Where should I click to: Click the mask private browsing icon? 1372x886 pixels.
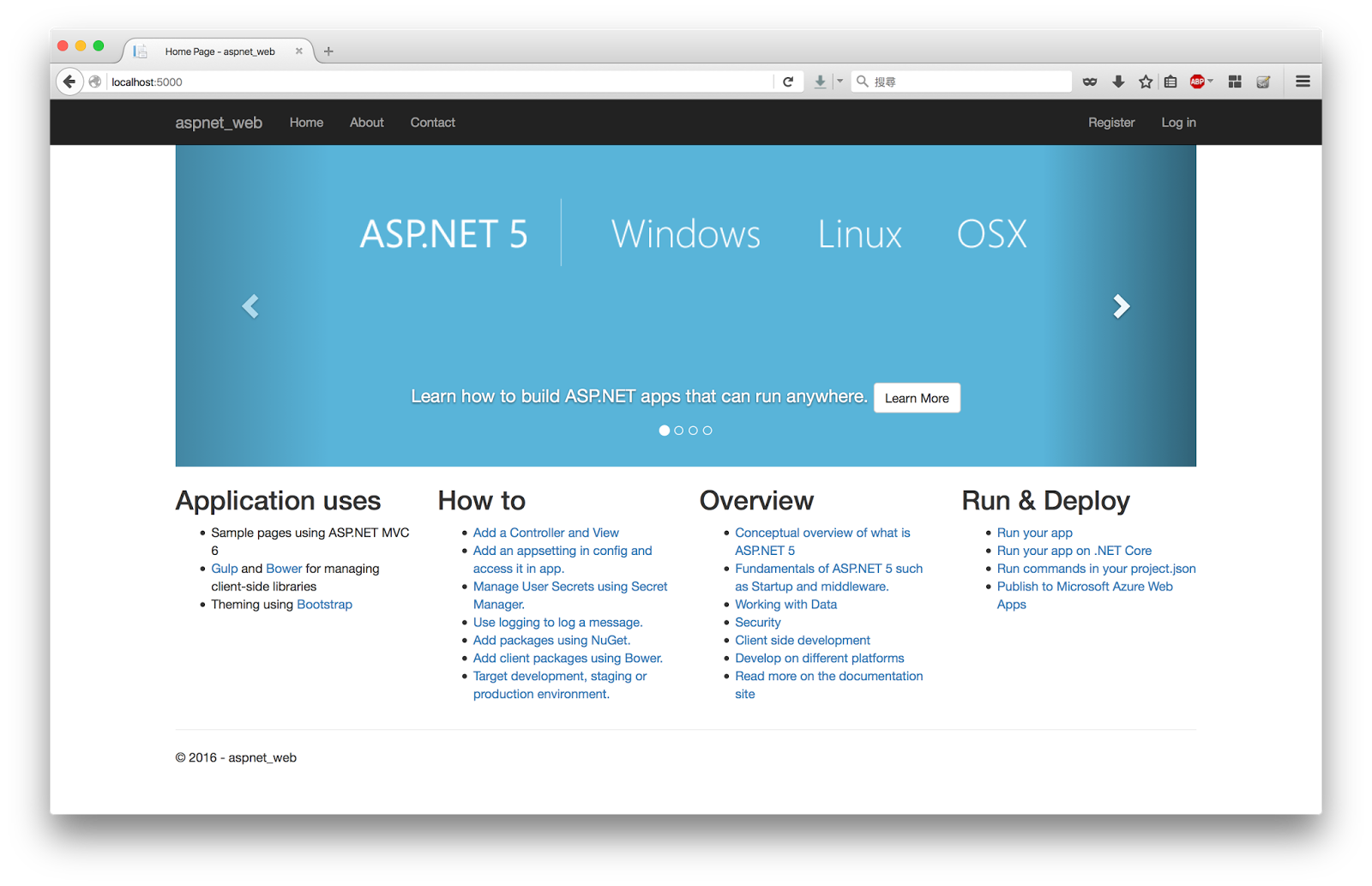coord(1090,81)
